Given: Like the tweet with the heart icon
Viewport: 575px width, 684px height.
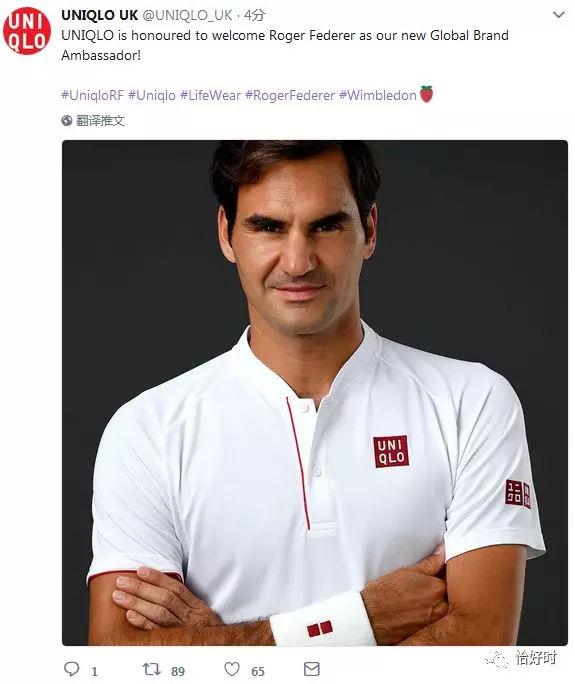Looking at the screenshot, I should [232, 669].
